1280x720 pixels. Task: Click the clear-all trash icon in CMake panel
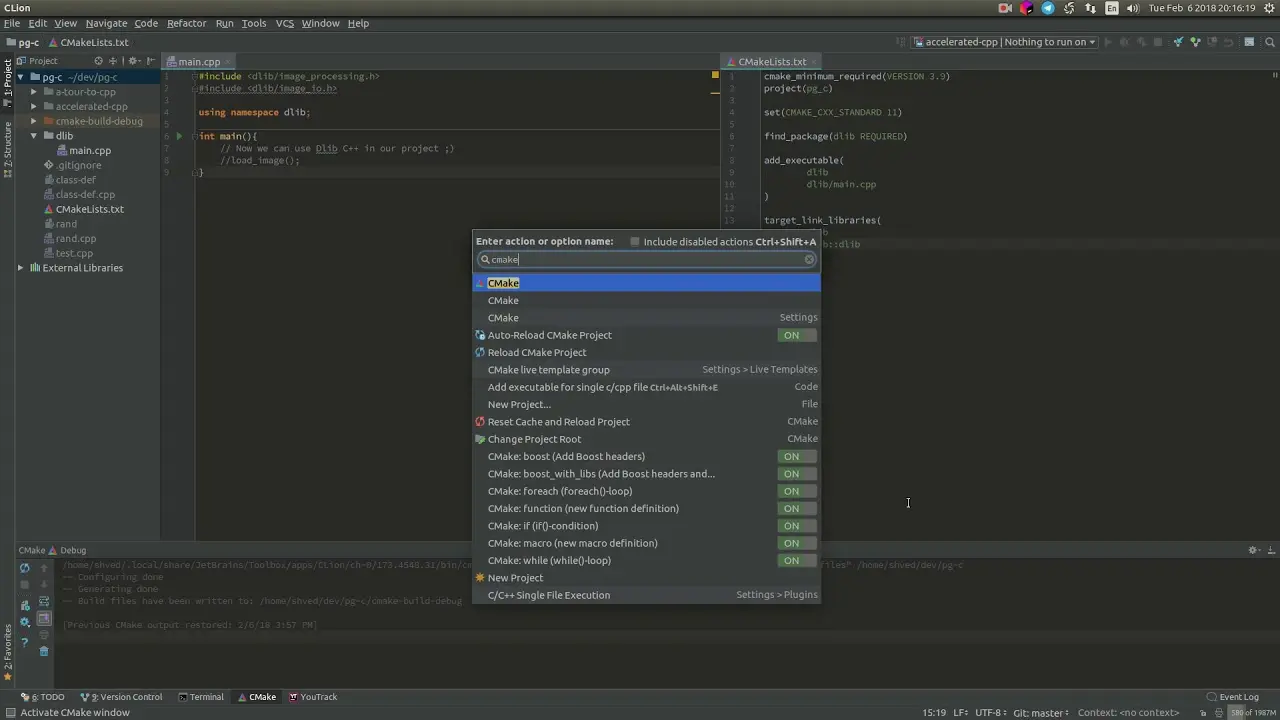point(44,651)
